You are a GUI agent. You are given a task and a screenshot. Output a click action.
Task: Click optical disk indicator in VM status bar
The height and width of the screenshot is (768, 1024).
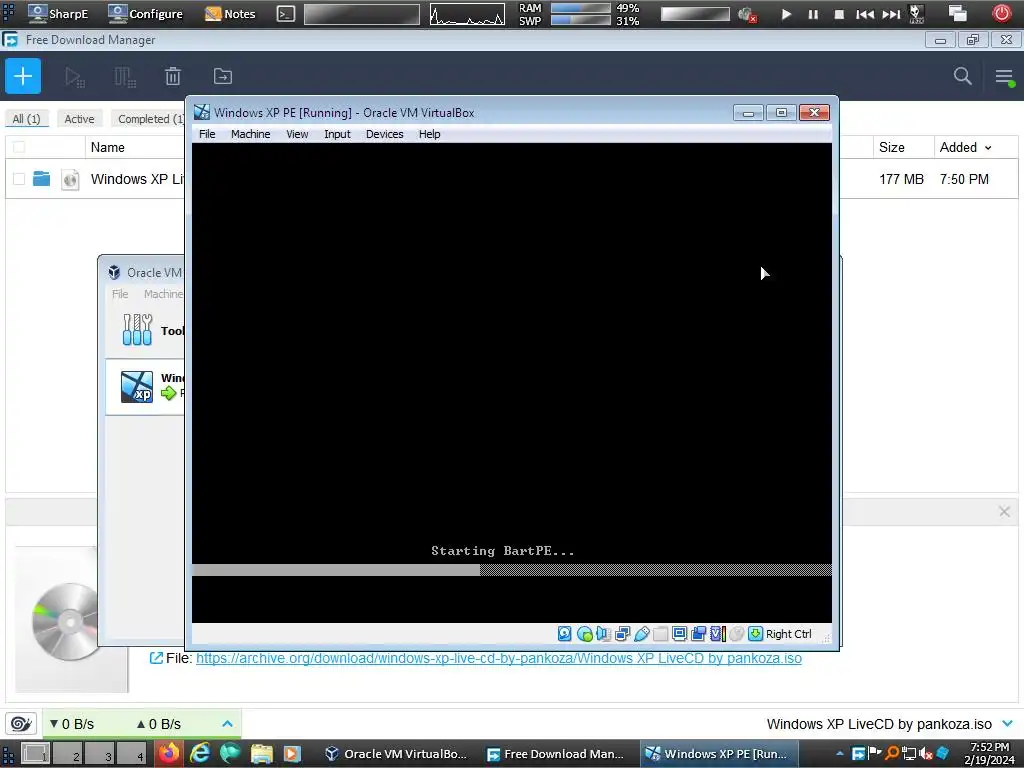pos(584,633)
